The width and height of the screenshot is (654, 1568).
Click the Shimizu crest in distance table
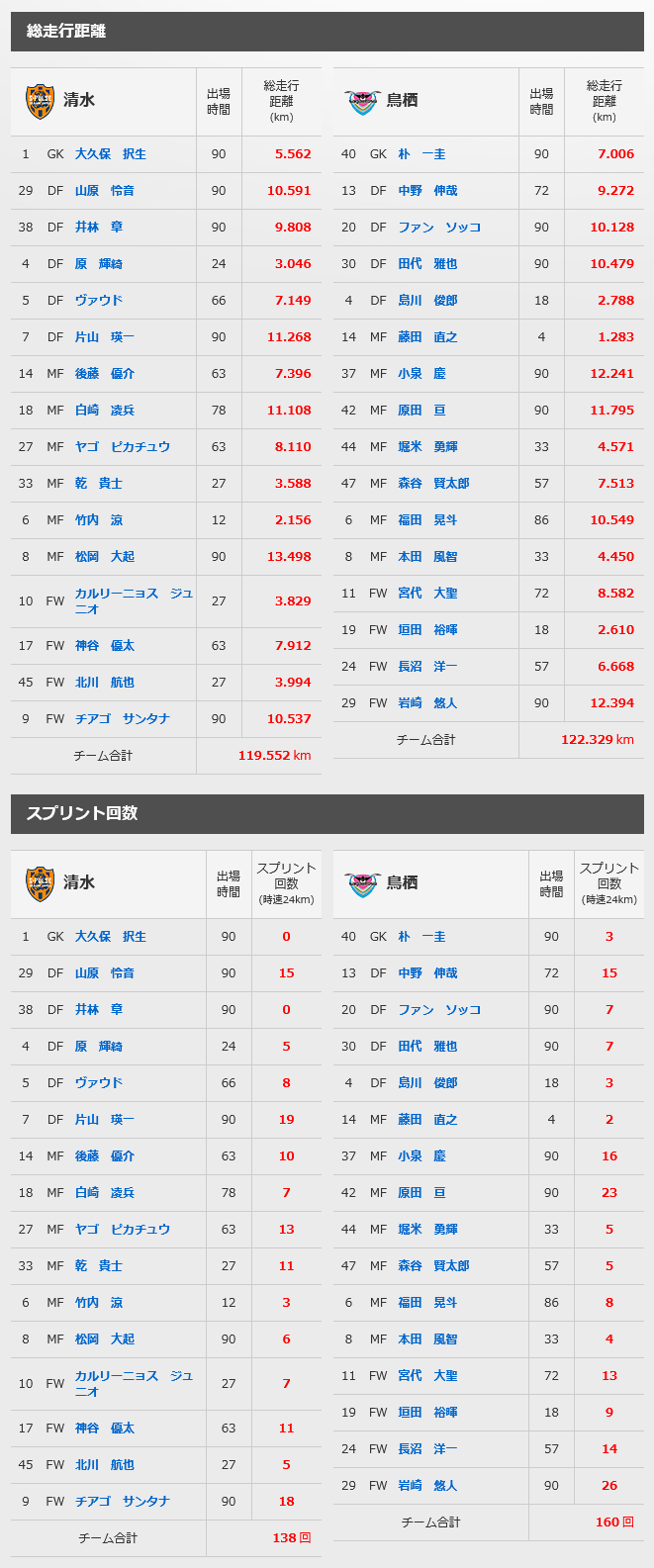click(x=40, y=101)
